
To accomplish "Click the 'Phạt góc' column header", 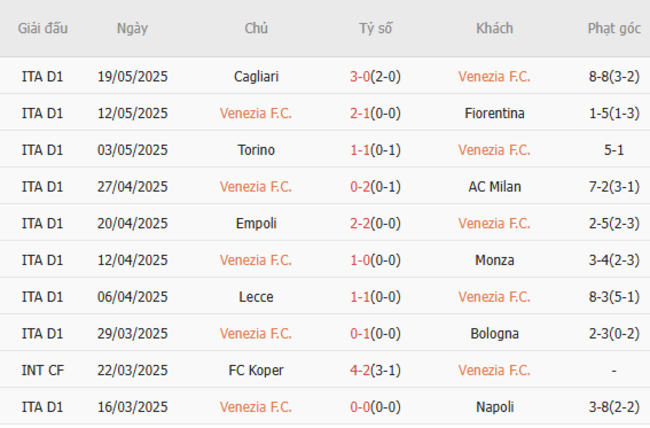I will click(614, 28).
